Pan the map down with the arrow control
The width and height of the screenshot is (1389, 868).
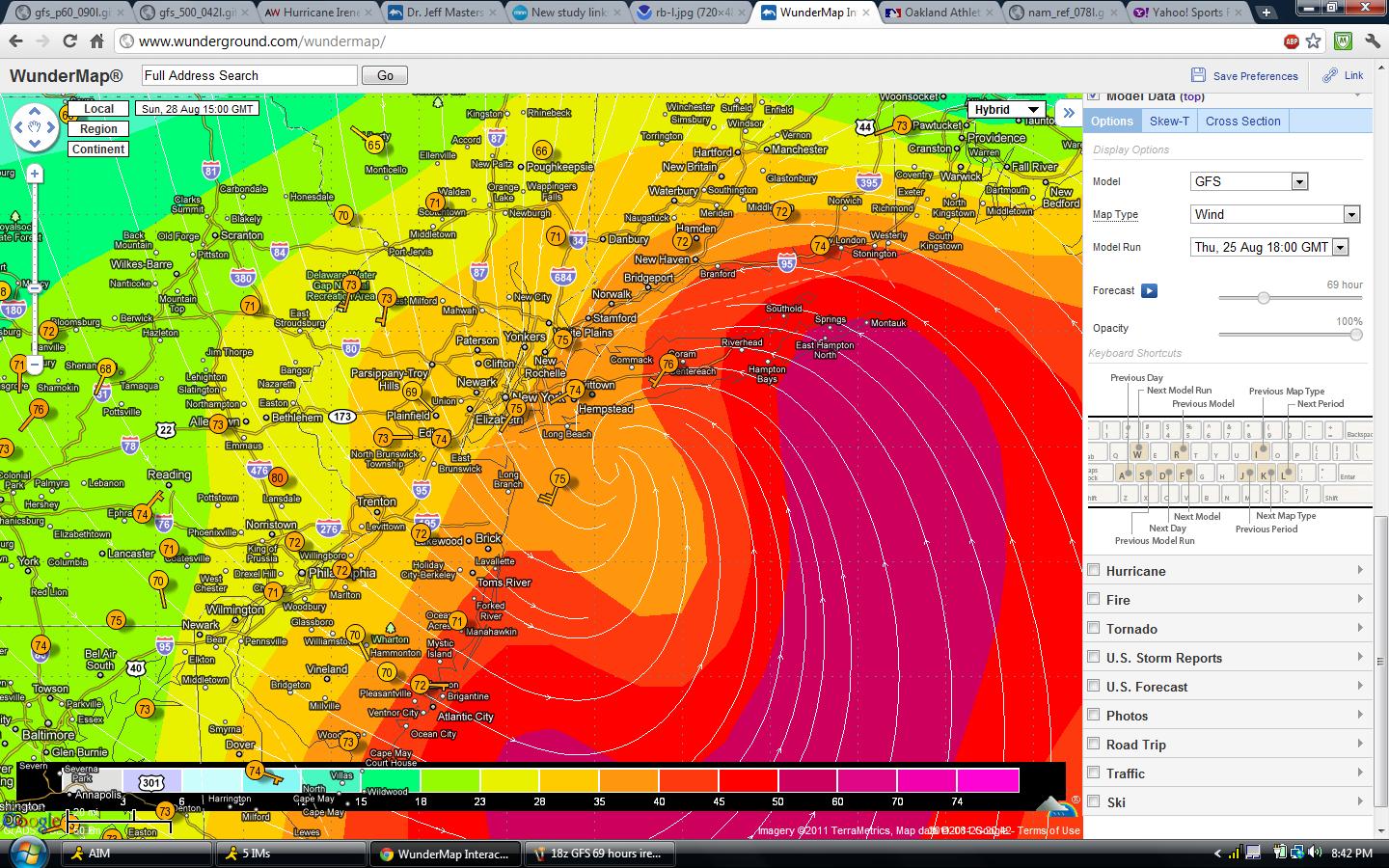pyautogui.click(x=35, y=145)
